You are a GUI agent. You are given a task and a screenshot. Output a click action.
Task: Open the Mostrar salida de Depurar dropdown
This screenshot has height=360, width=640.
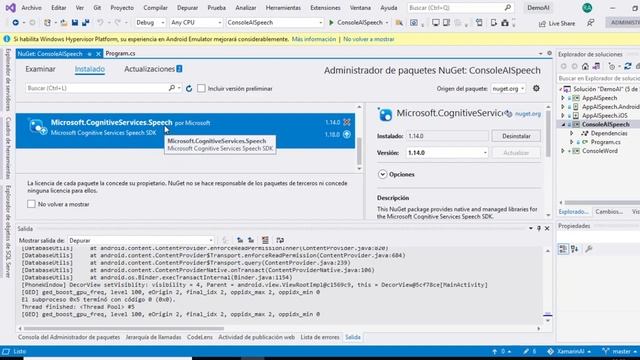141,240
